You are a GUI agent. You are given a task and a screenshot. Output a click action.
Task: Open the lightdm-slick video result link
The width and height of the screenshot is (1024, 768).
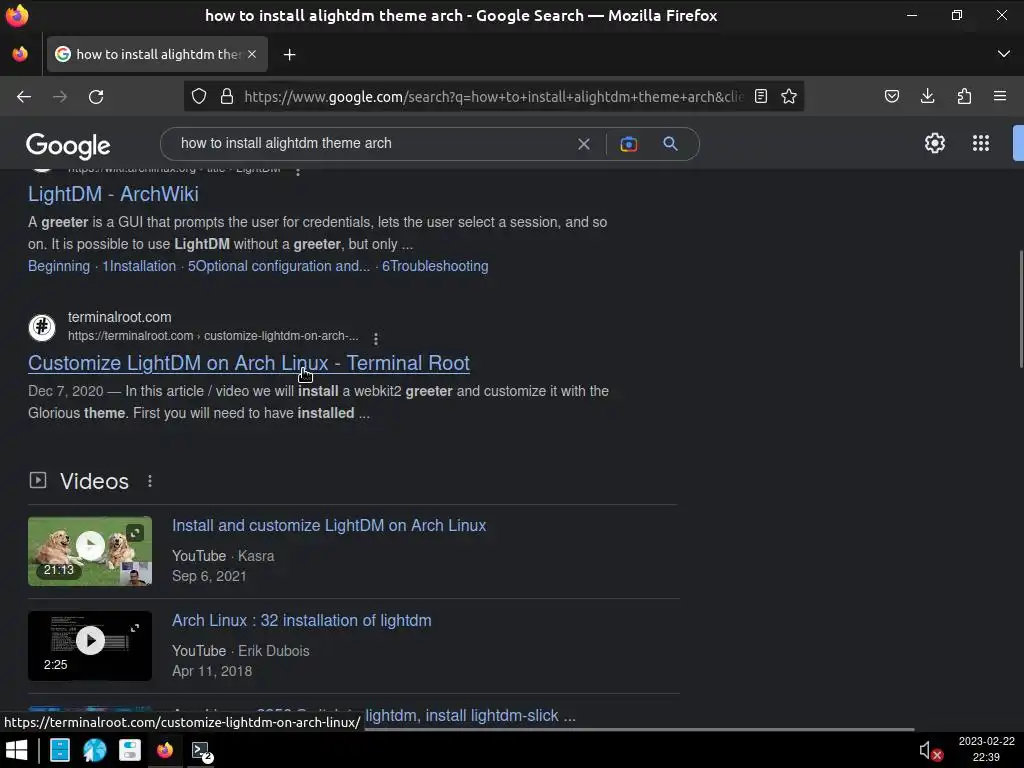click(470, 716)
